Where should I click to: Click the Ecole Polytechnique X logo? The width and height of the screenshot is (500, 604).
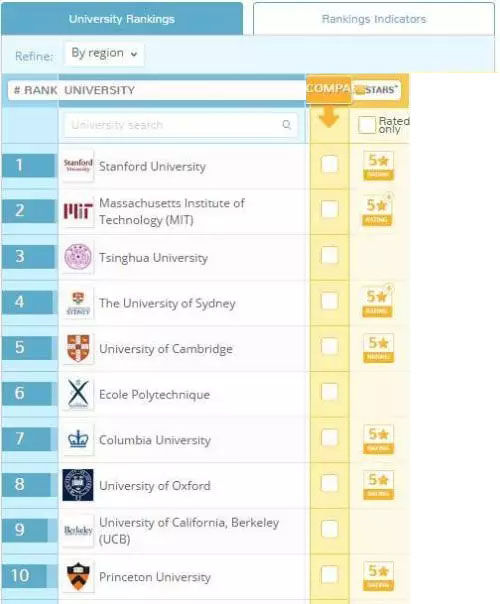78,394
